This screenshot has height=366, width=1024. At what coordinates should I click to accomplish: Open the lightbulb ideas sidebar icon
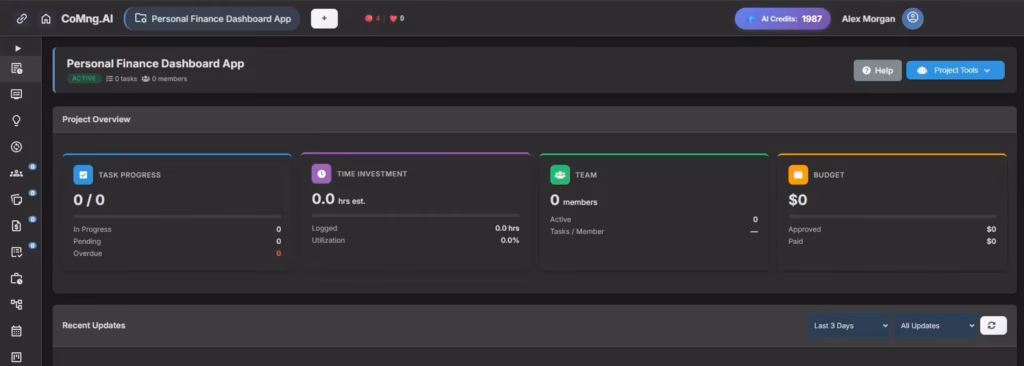(x=17, y=120)
